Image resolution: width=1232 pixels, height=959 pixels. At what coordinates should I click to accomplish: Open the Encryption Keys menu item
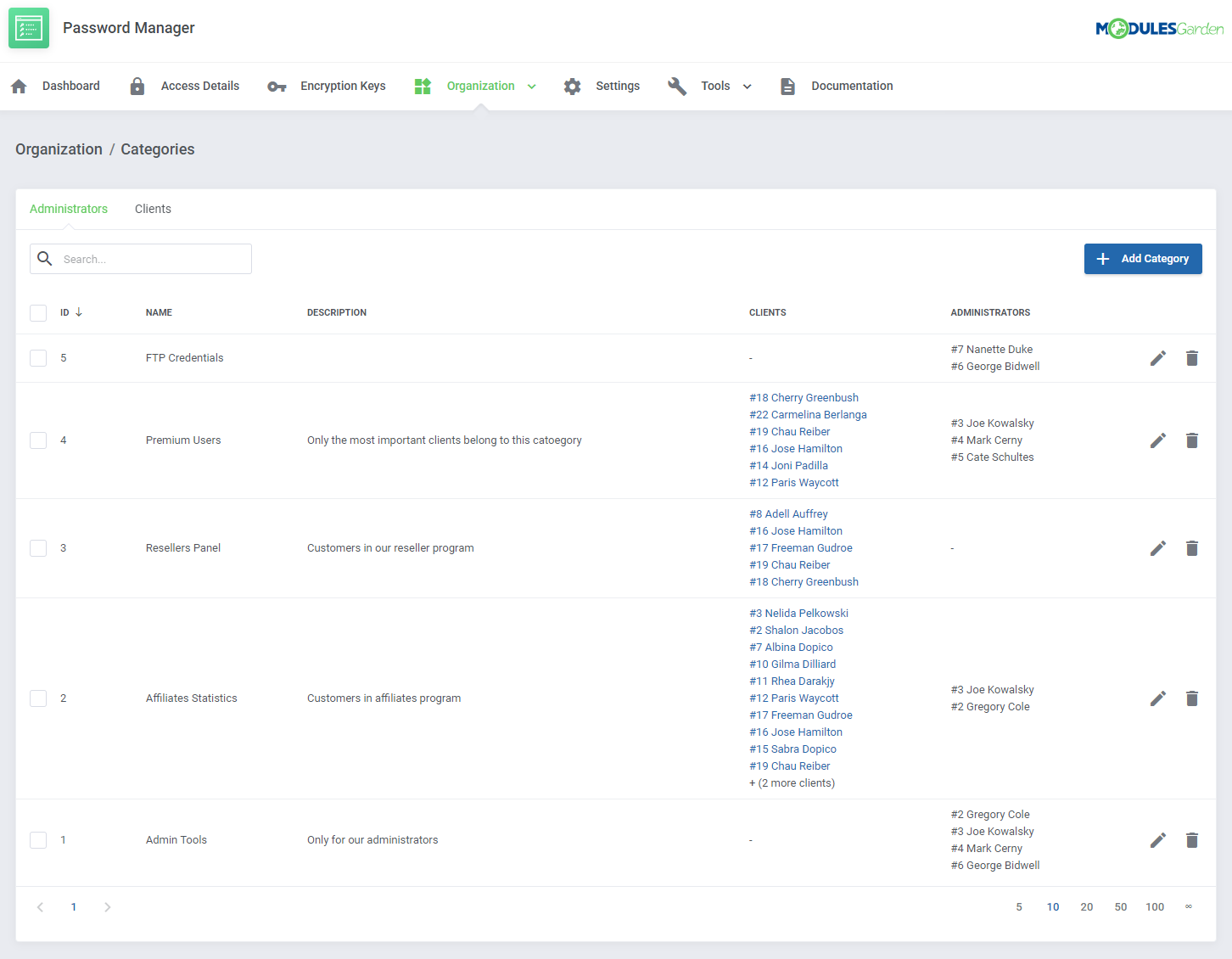pos(343,86)
